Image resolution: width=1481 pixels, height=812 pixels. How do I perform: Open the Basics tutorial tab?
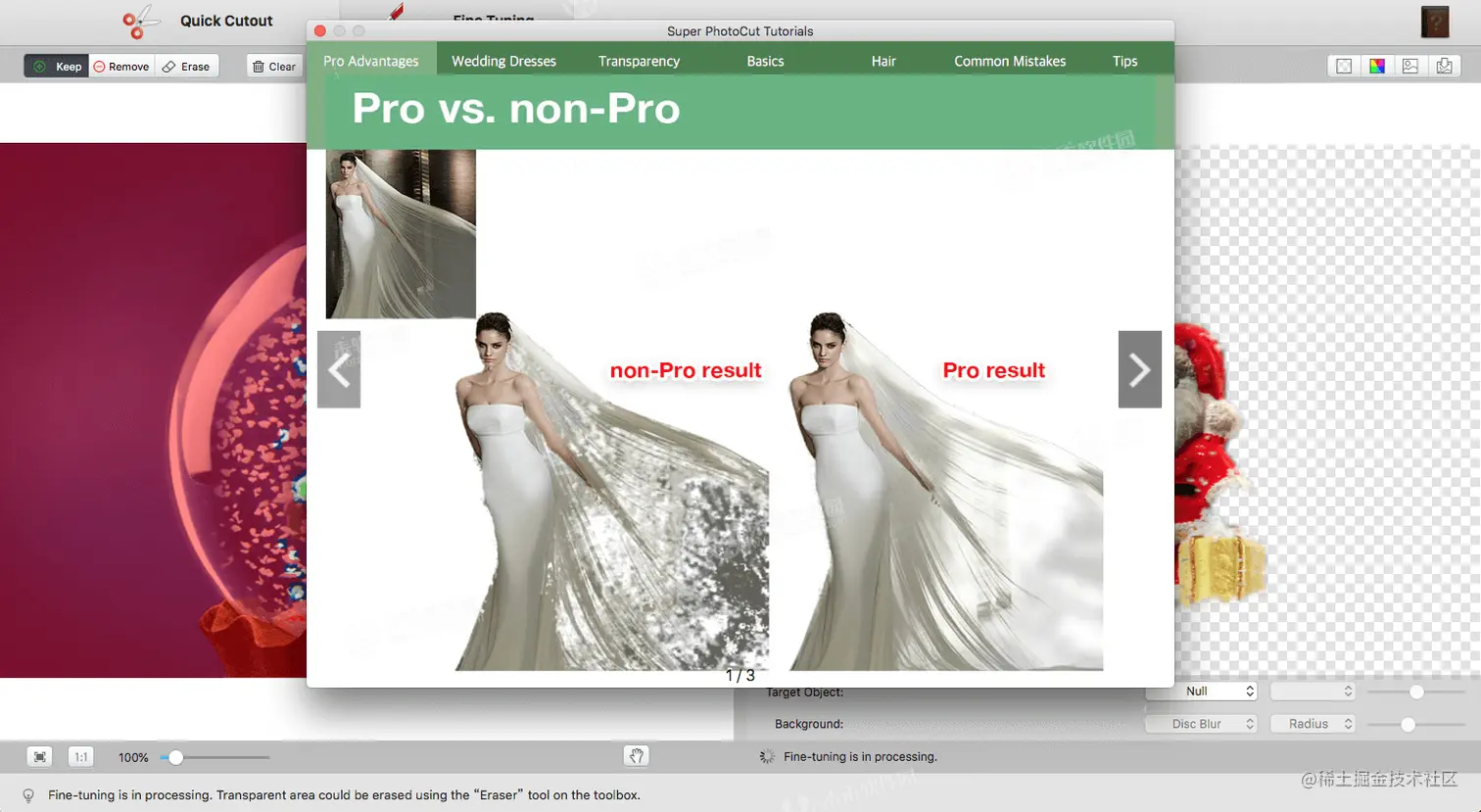click(x=765, y=61)
